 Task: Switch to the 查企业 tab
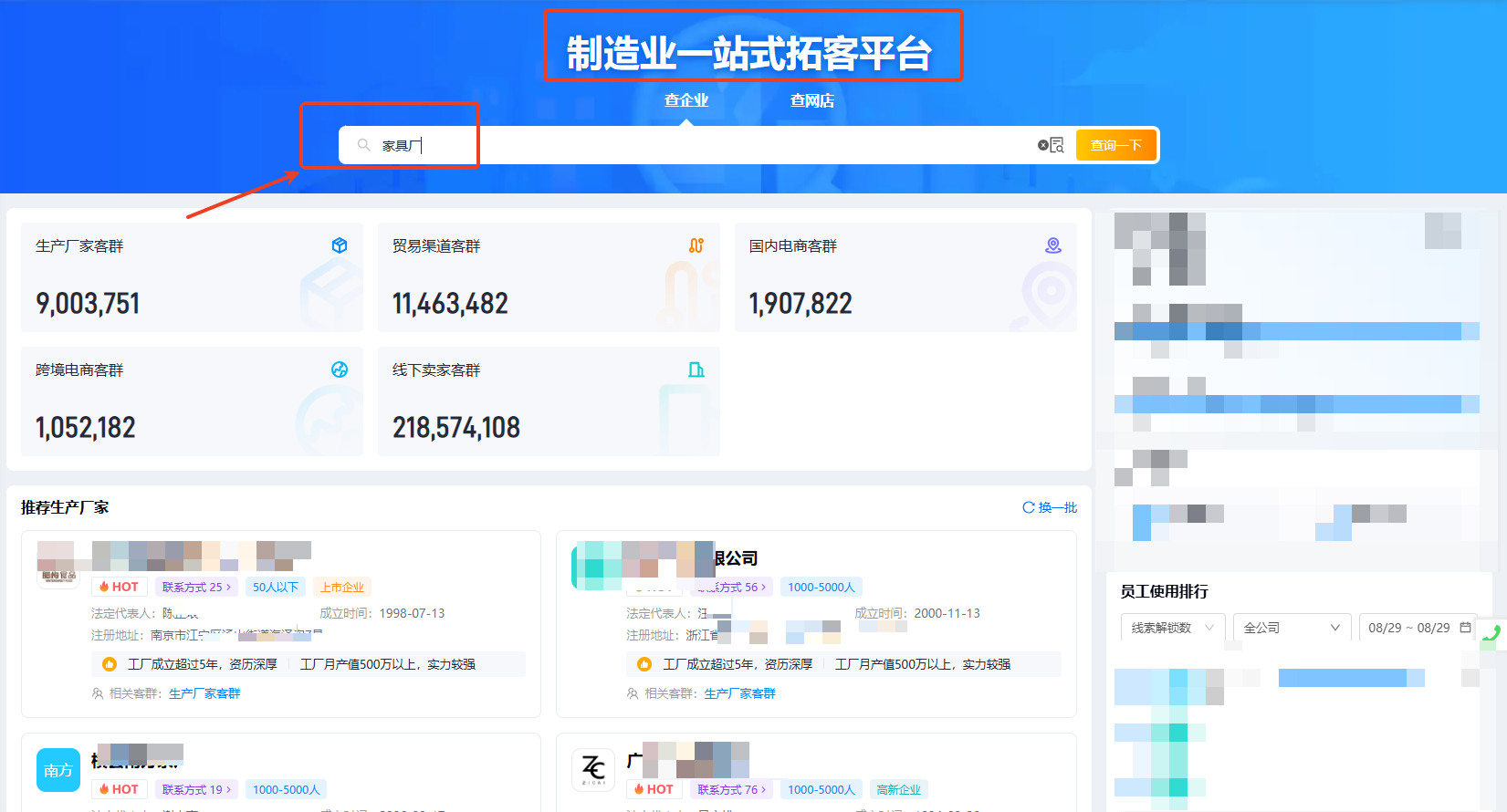[686, 100]
